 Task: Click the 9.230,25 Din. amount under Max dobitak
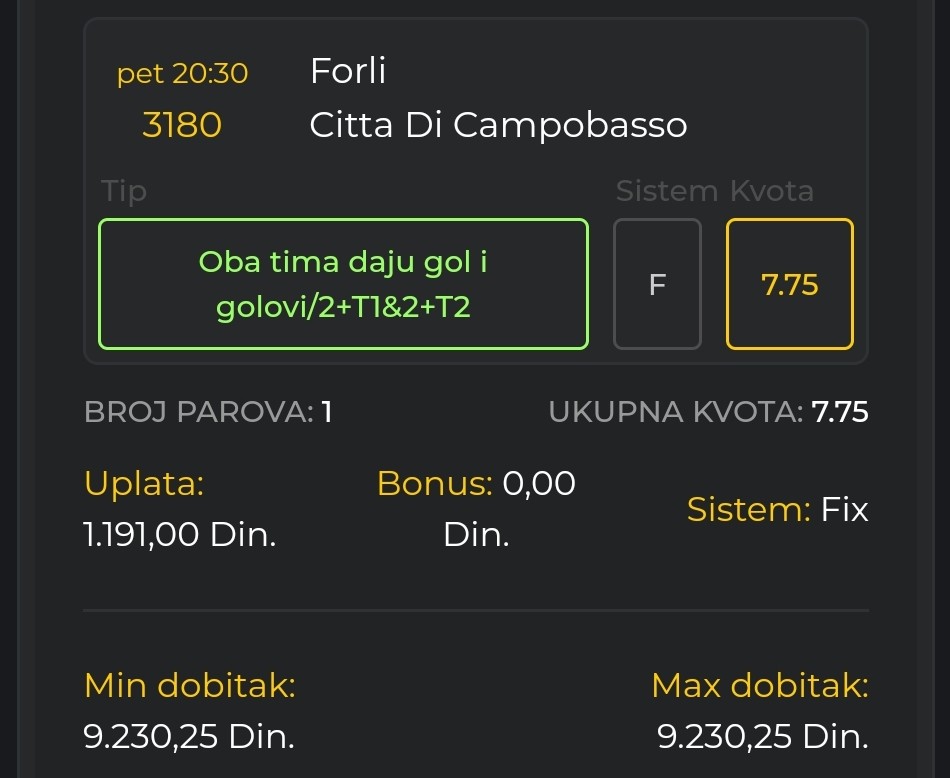(763, 737)
